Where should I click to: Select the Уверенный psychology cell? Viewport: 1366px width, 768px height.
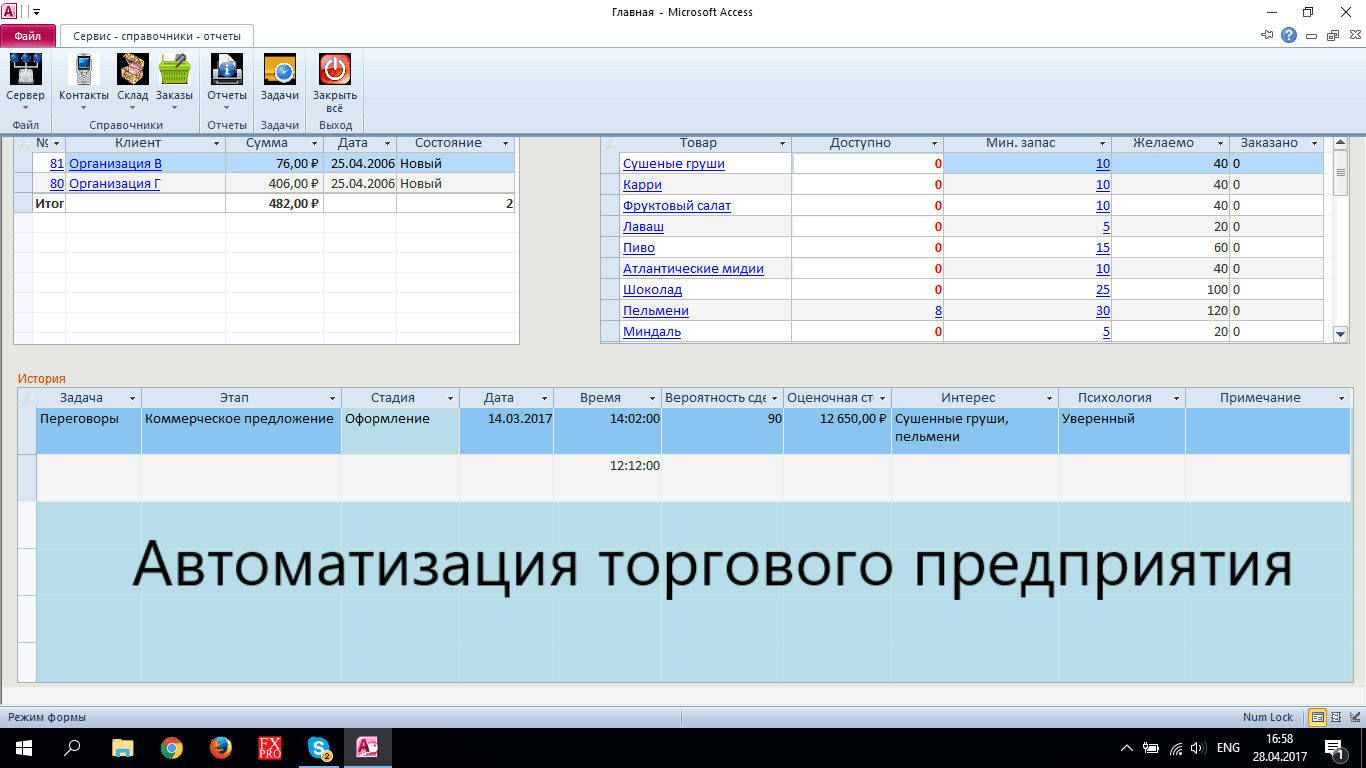pyautogui.click(x=1122, y=431)
